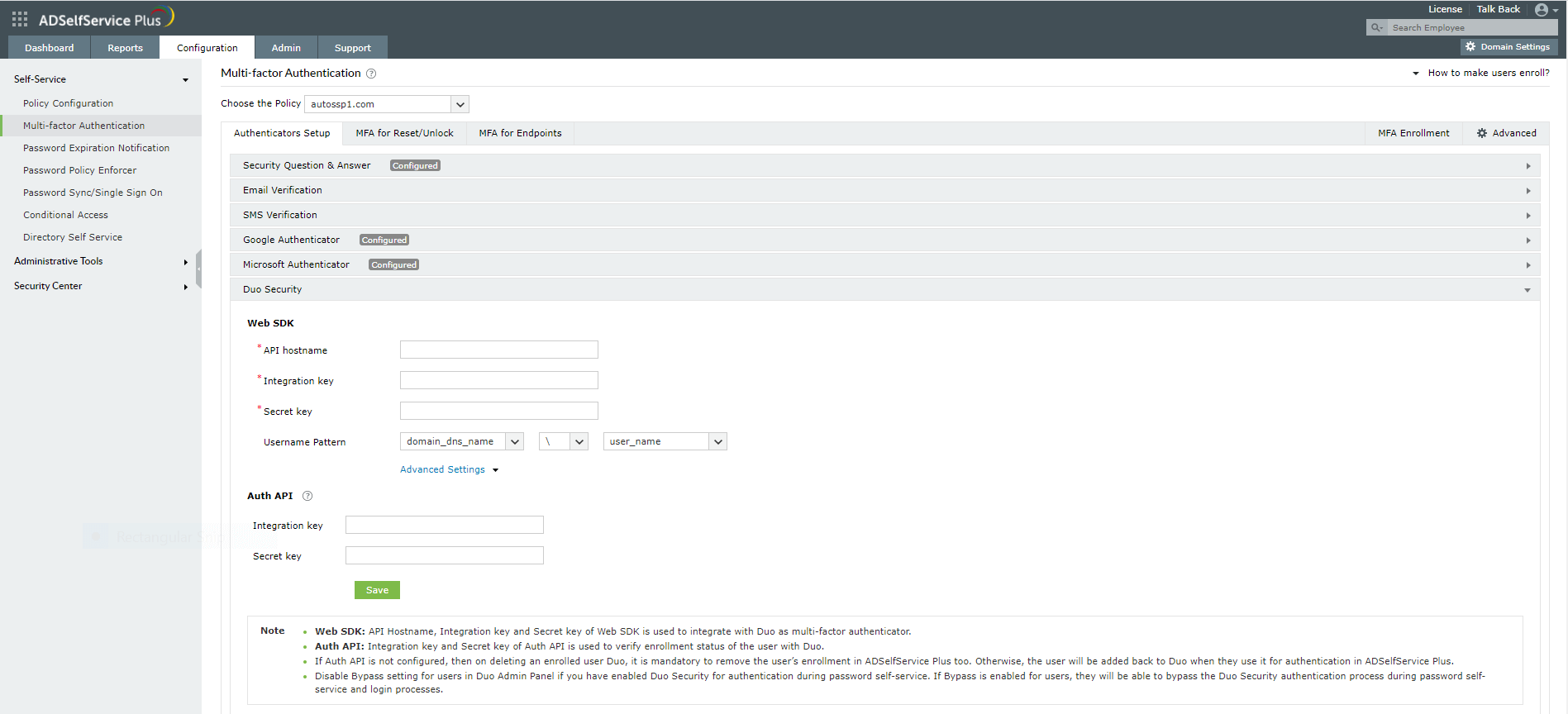Open Policy Configuration
The height and width of the screenshot is (714, 1568).
69,103
